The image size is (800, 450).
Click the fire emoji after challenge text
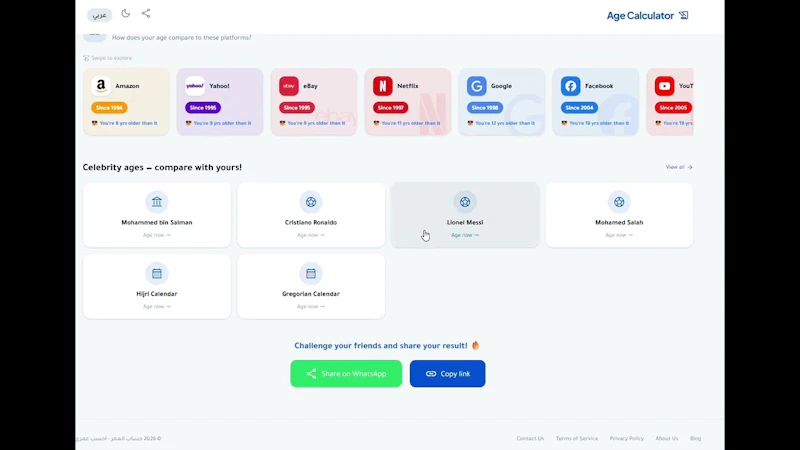pyautogui.click(x=476, y=345)
